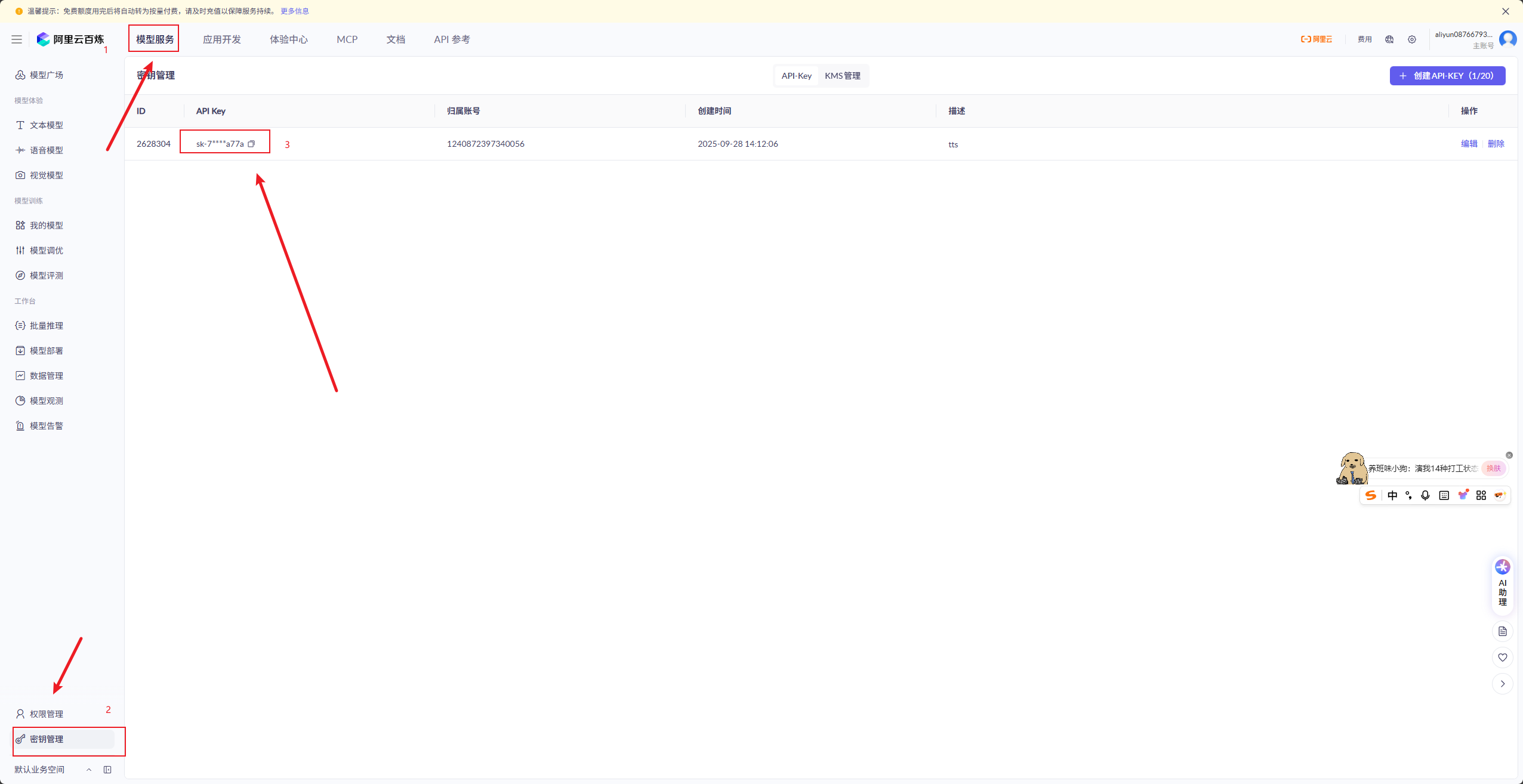This screenshot has width=1523, height=784.
Task: Open the hamburger menu icon
Action: [x=17, y=39]
